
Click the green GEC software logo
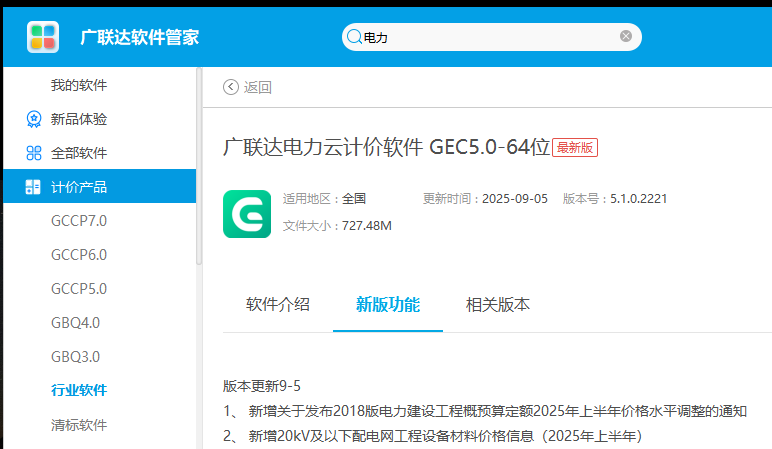coord(247,214)
